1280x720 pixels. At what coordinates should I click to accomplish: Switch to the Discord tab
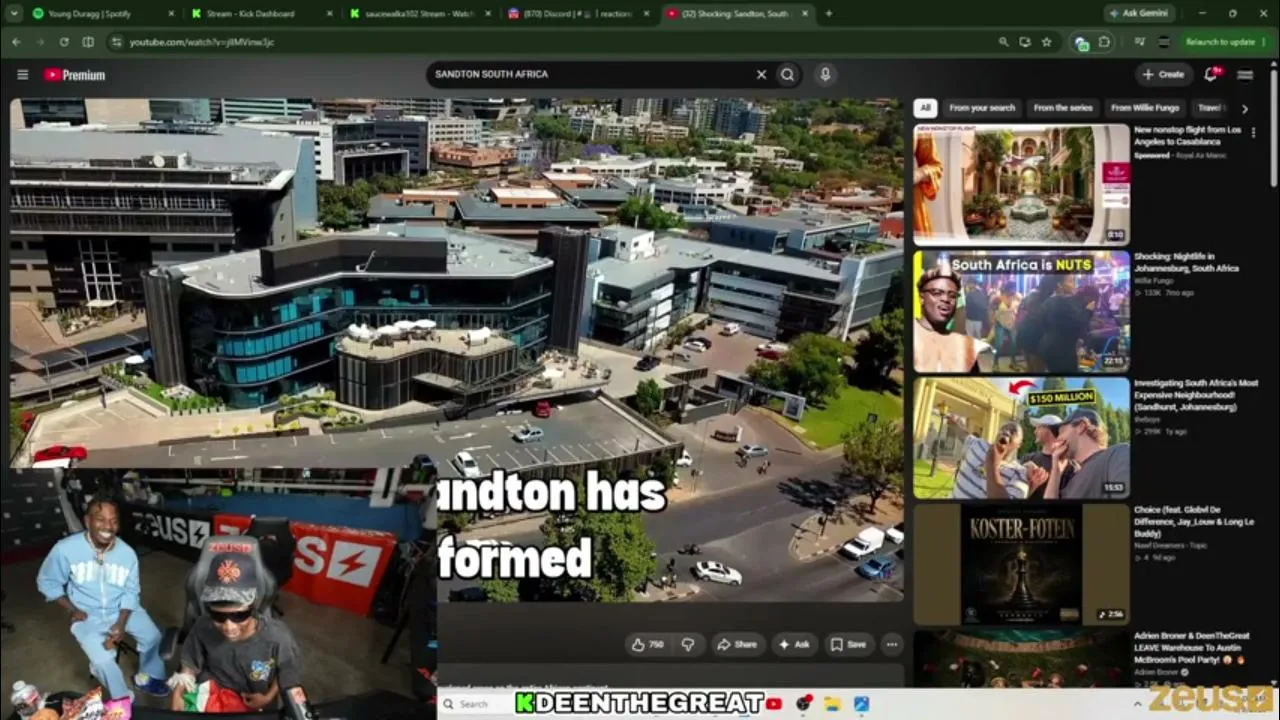coord(580,14)
